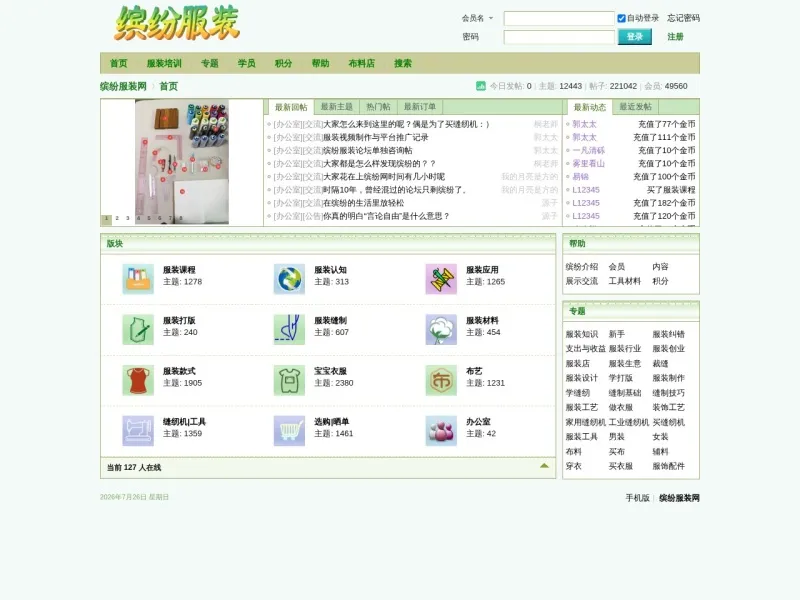800x600 pixels.
Task: Open the 缝制技巧 topic link
Action: coord(668,393)
